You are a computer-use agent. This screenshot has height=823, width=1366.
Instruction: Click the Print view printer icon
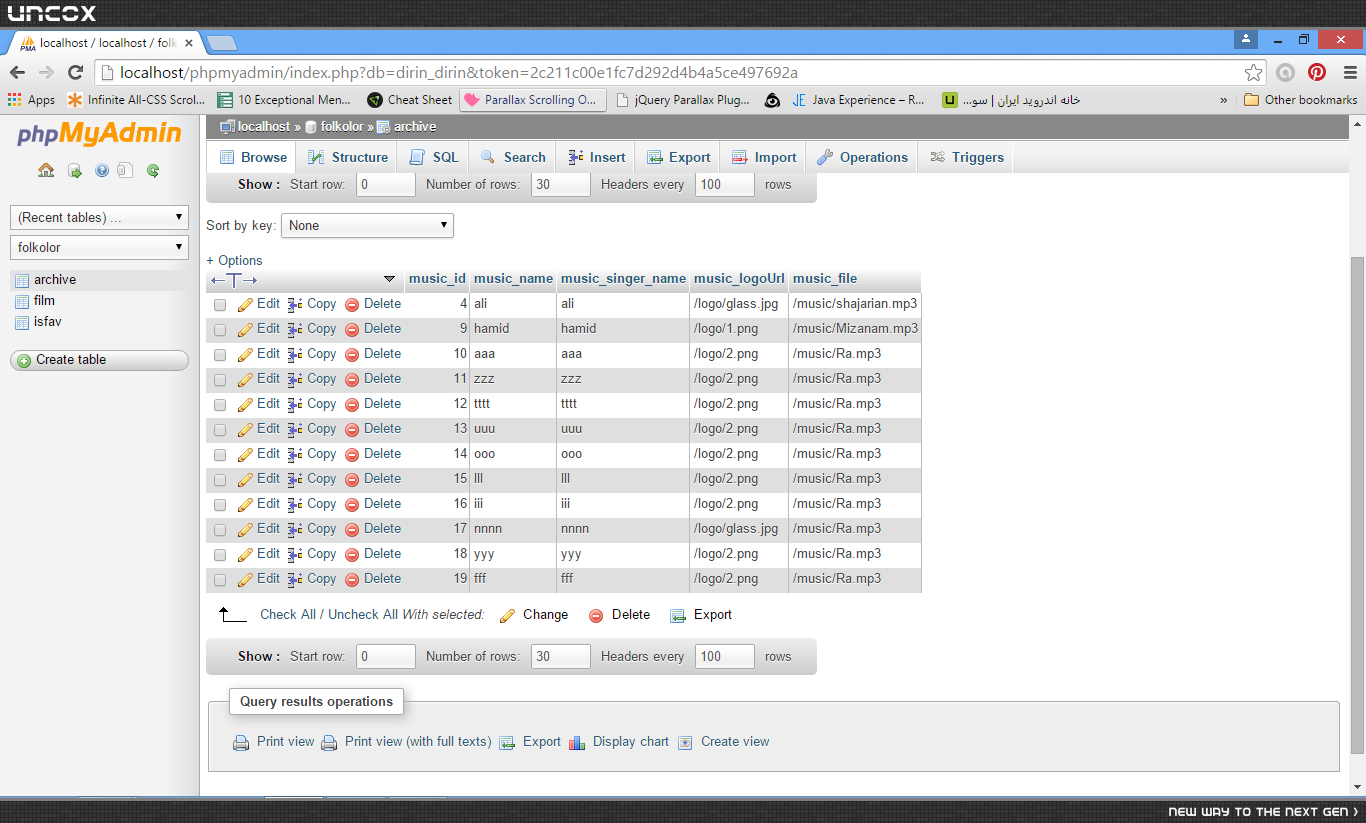tap(241, 742)
